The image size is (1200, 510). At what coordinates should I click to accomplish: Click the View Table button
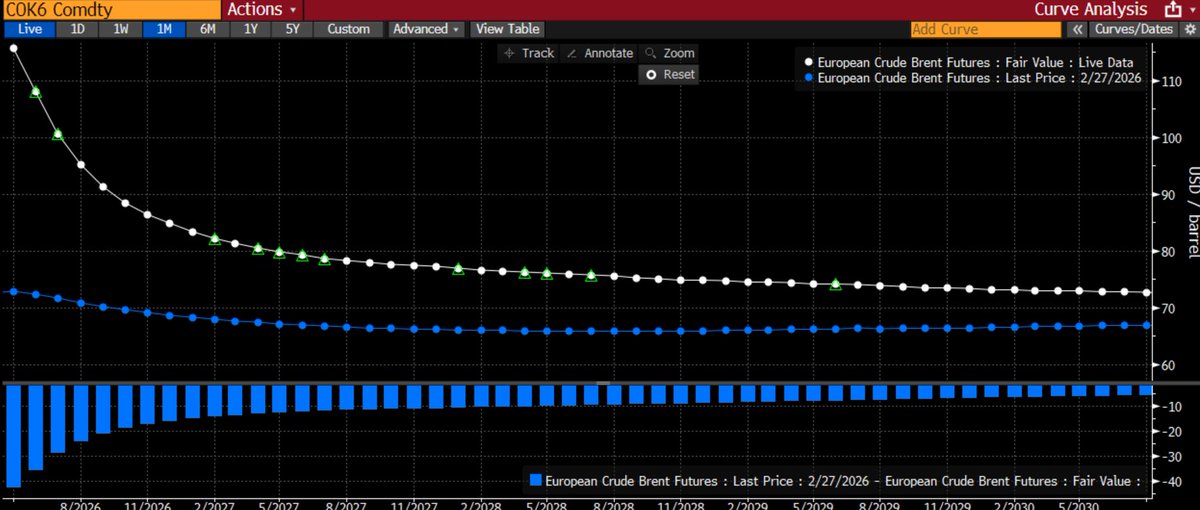point(507,29)
